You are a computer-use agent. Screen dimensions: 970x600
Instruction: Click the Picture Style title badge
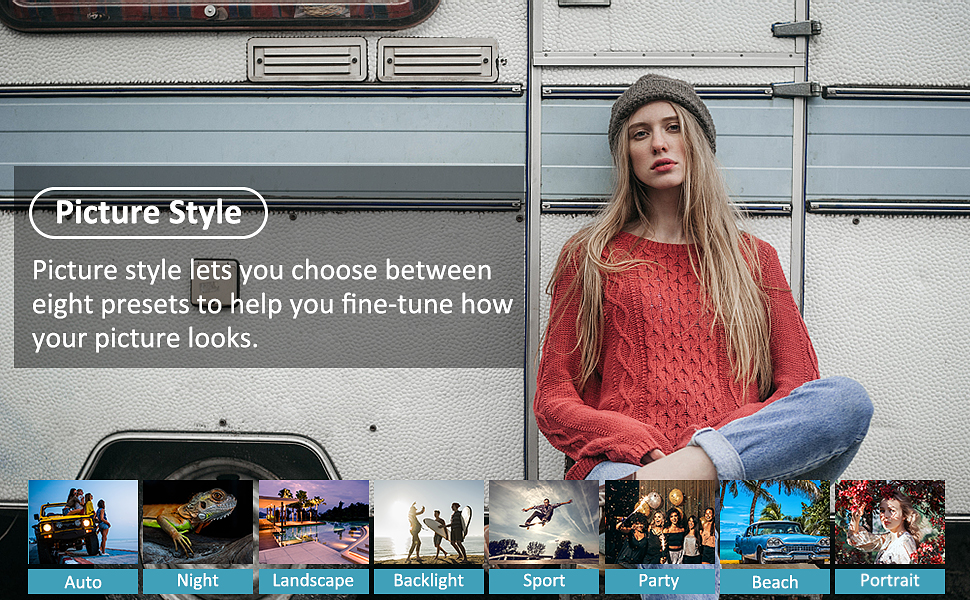point(148,213)
